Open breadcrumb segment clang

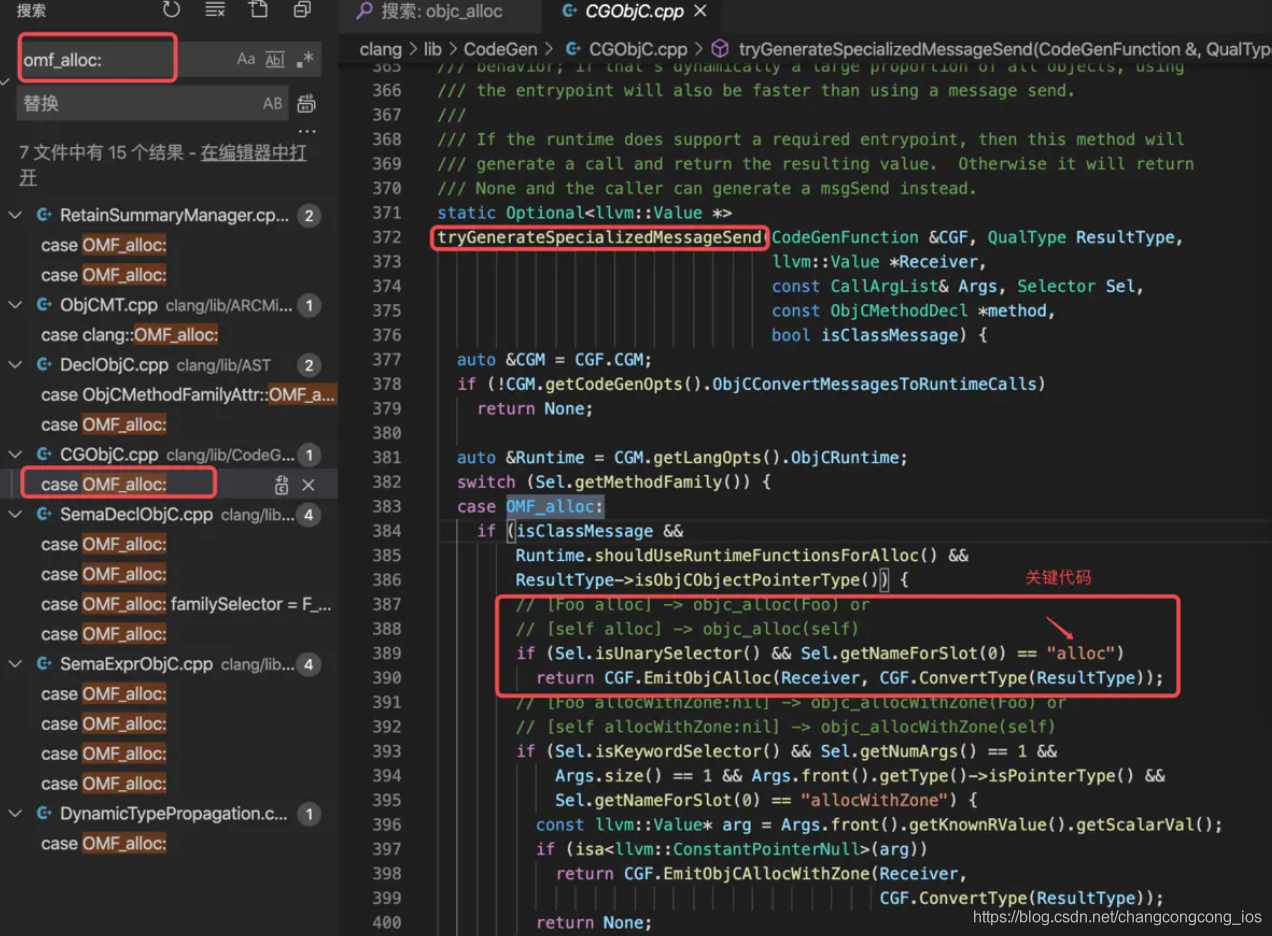pyautogui.click(x=380, y=48)
